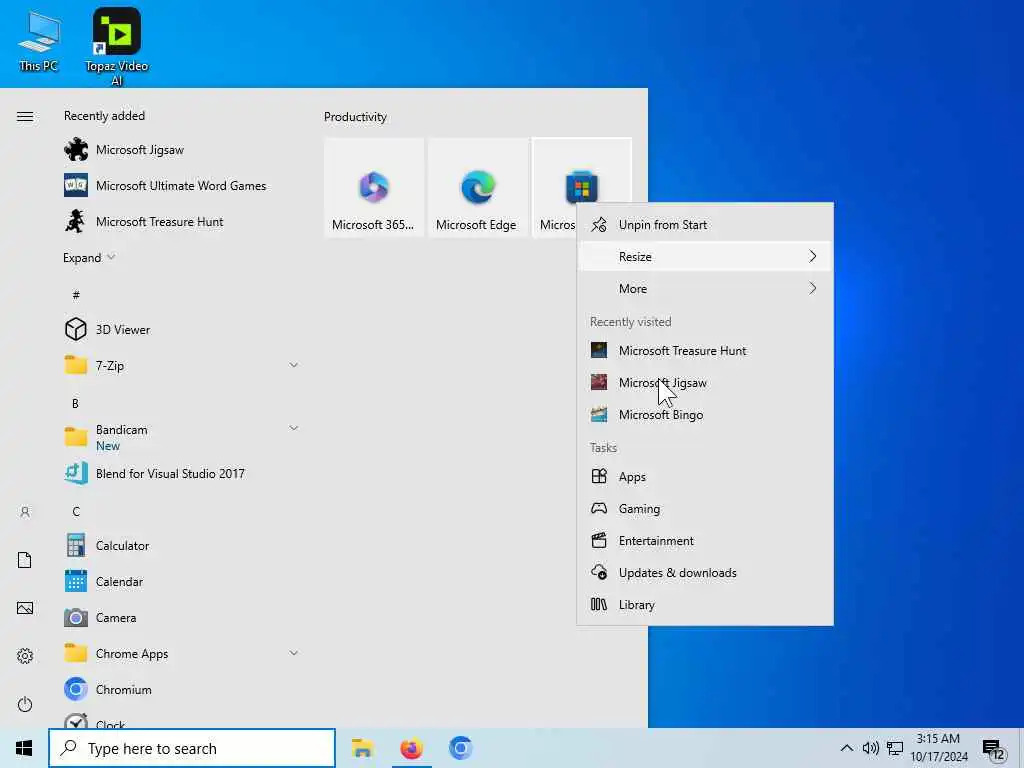Click the Windows Start button

pyautogui.click(x=24, y=748)
